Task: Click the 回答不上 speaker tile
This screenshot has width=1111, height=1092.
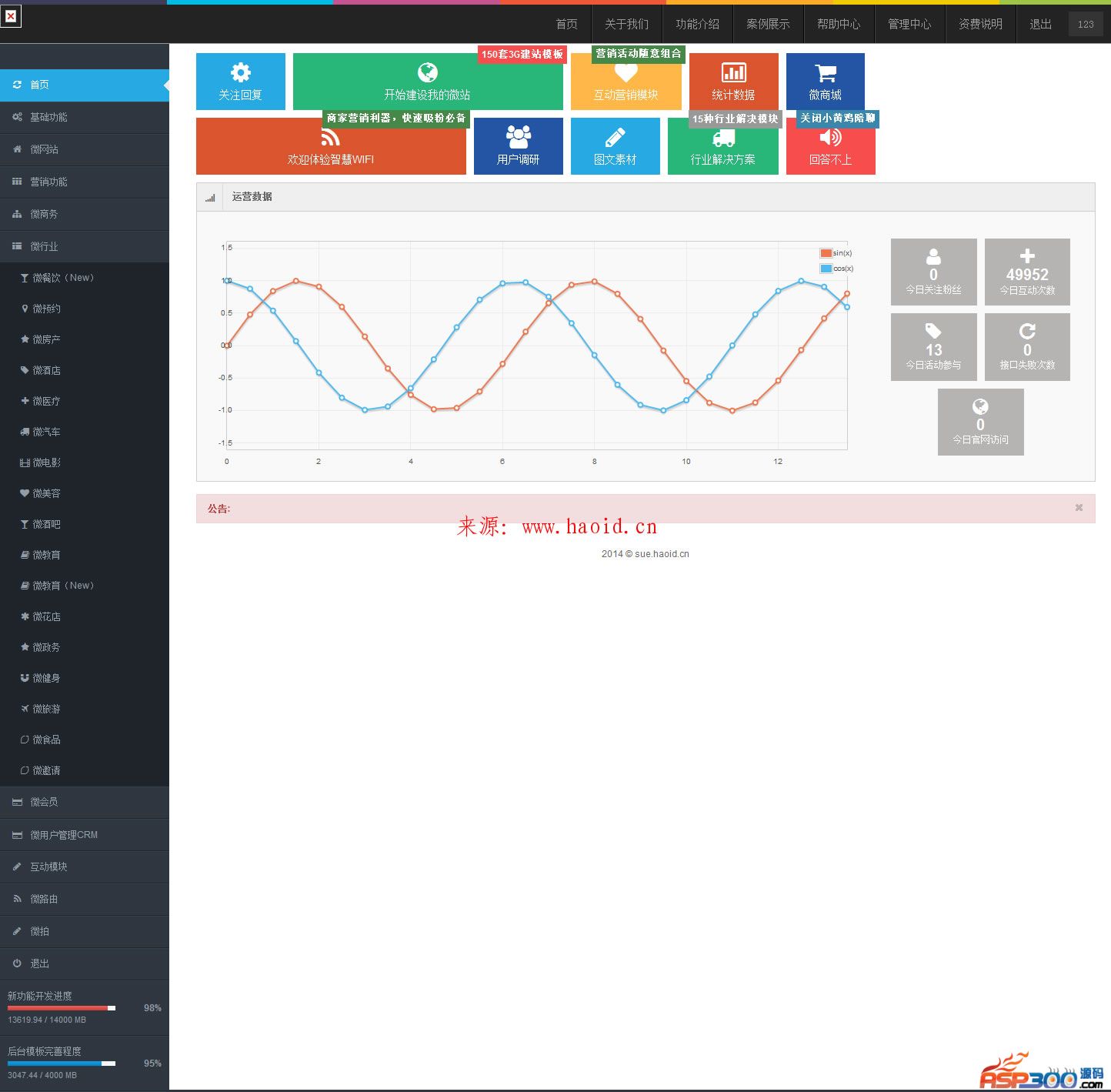Action: coord(831,146)
